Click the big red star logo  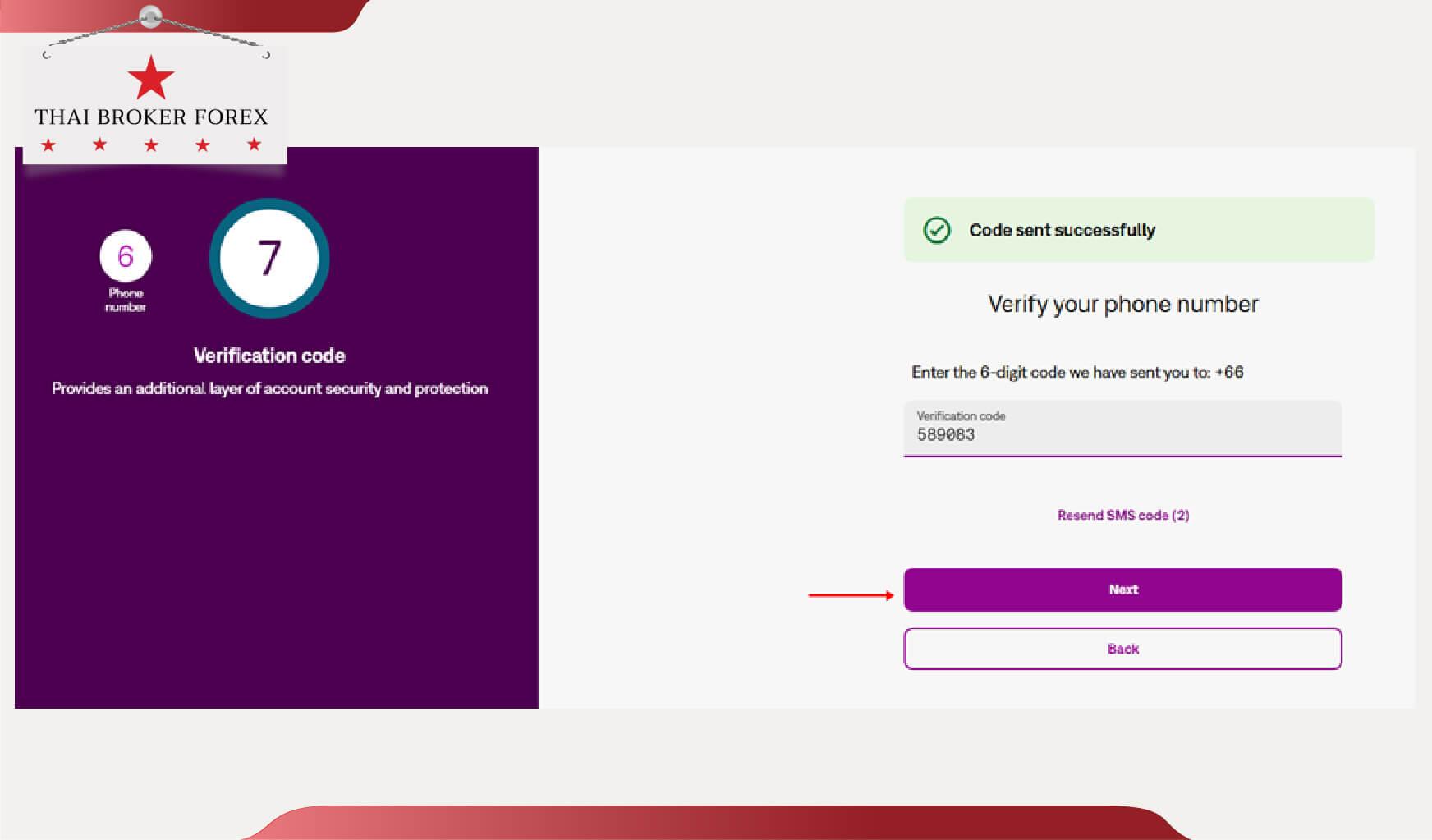[x=151, y=78]
